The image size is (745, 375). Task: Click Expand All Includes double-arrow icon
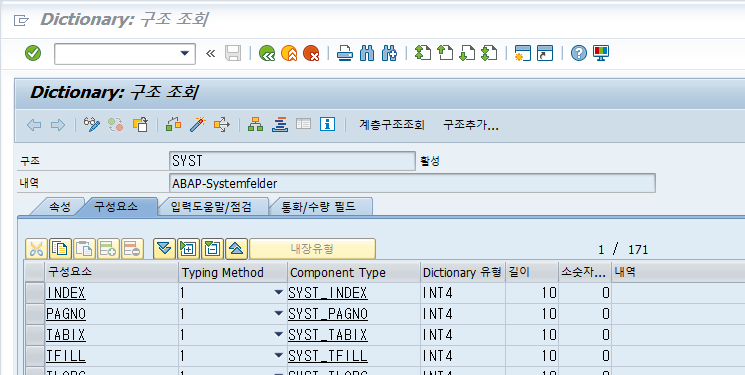pos(164,249)
